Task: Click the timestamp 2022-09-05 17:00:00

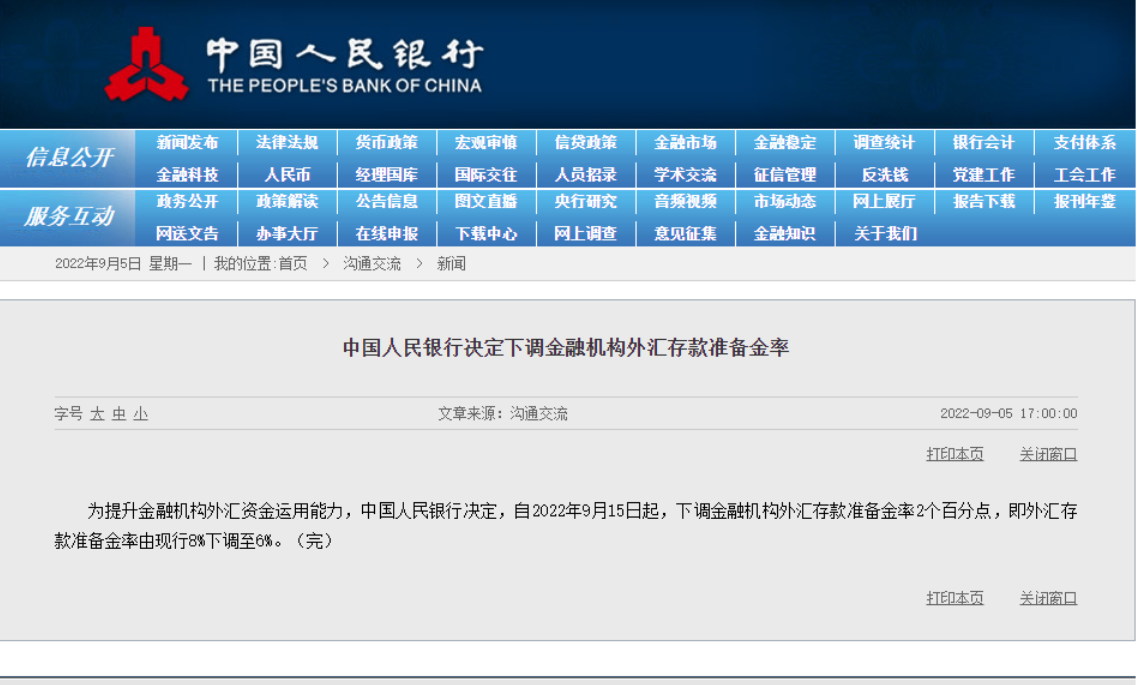Action: tap(1008, 413)
